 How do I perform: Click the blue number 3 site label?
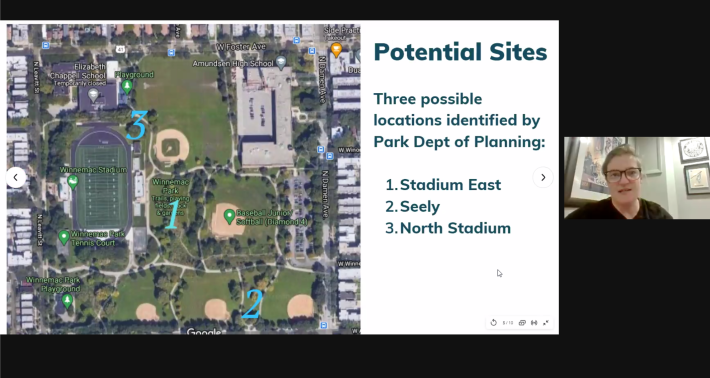137,124
